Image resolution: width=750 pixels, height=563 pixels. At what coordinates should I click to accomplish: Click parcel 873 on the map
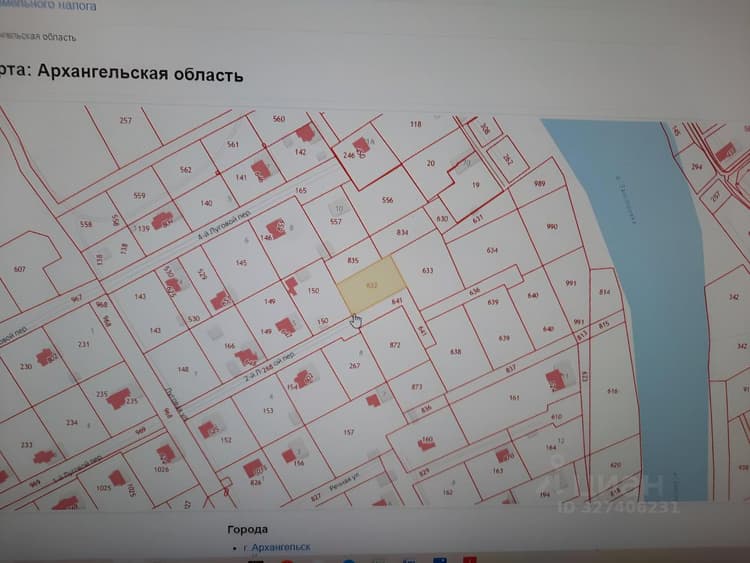417,387
